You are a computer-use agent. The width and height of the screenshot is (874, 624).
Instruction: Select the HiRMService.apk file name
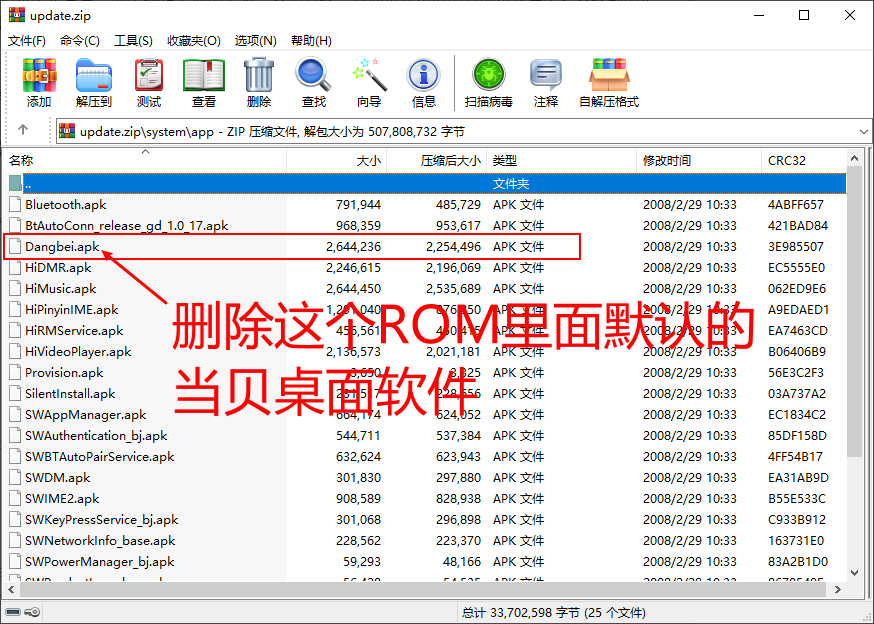tap(74, 331)
